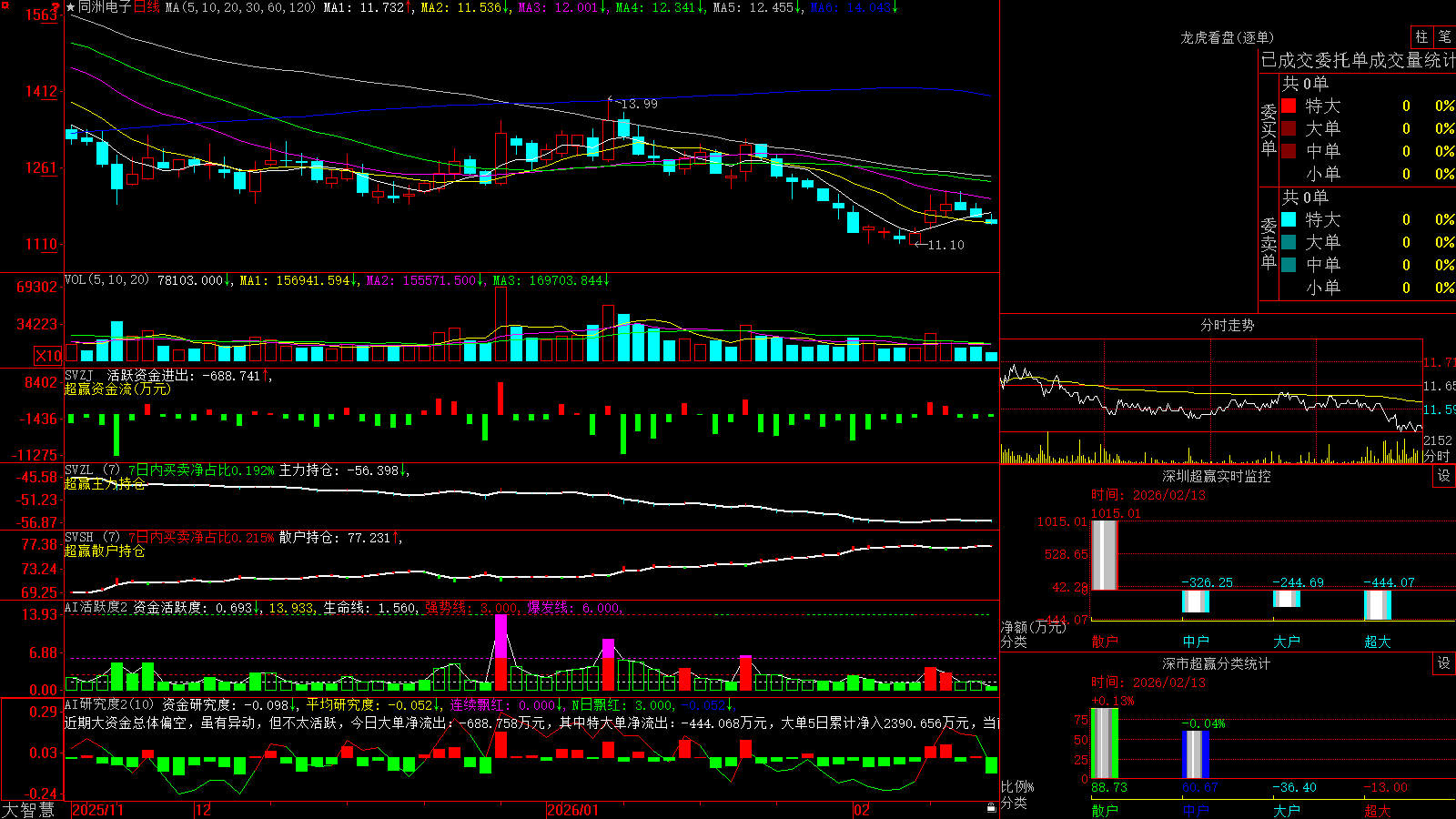1456x819 pixels.
Task: Click the 深圳超赢实时监控 panel title
Action: [1217, 476]
